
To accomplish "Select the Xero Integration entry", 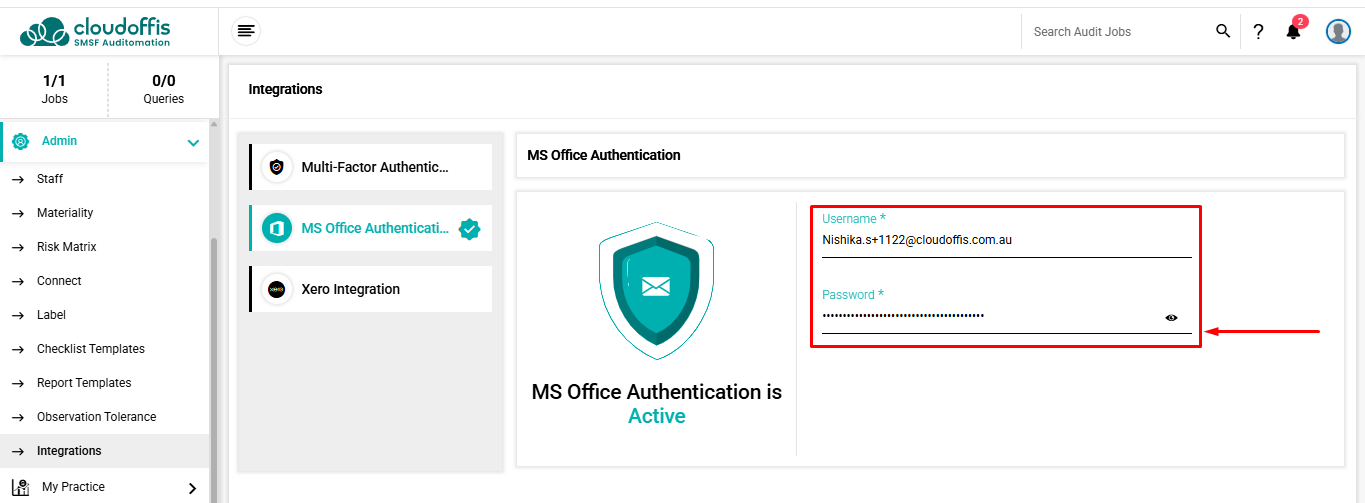I will pos(370,289).
